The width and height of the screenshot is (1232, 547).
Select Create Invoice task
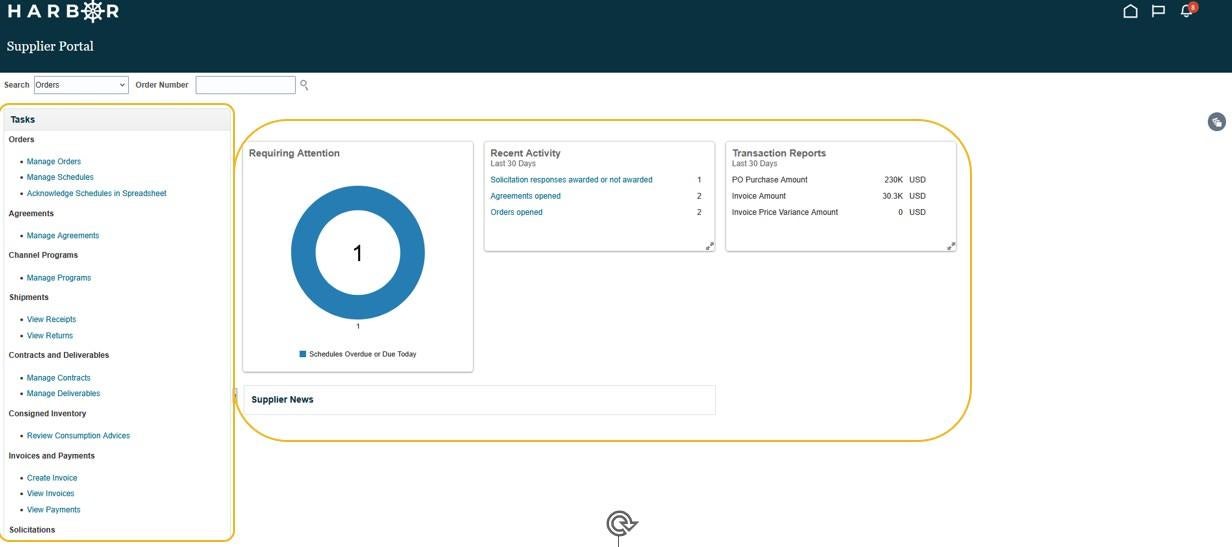[52, 478]
